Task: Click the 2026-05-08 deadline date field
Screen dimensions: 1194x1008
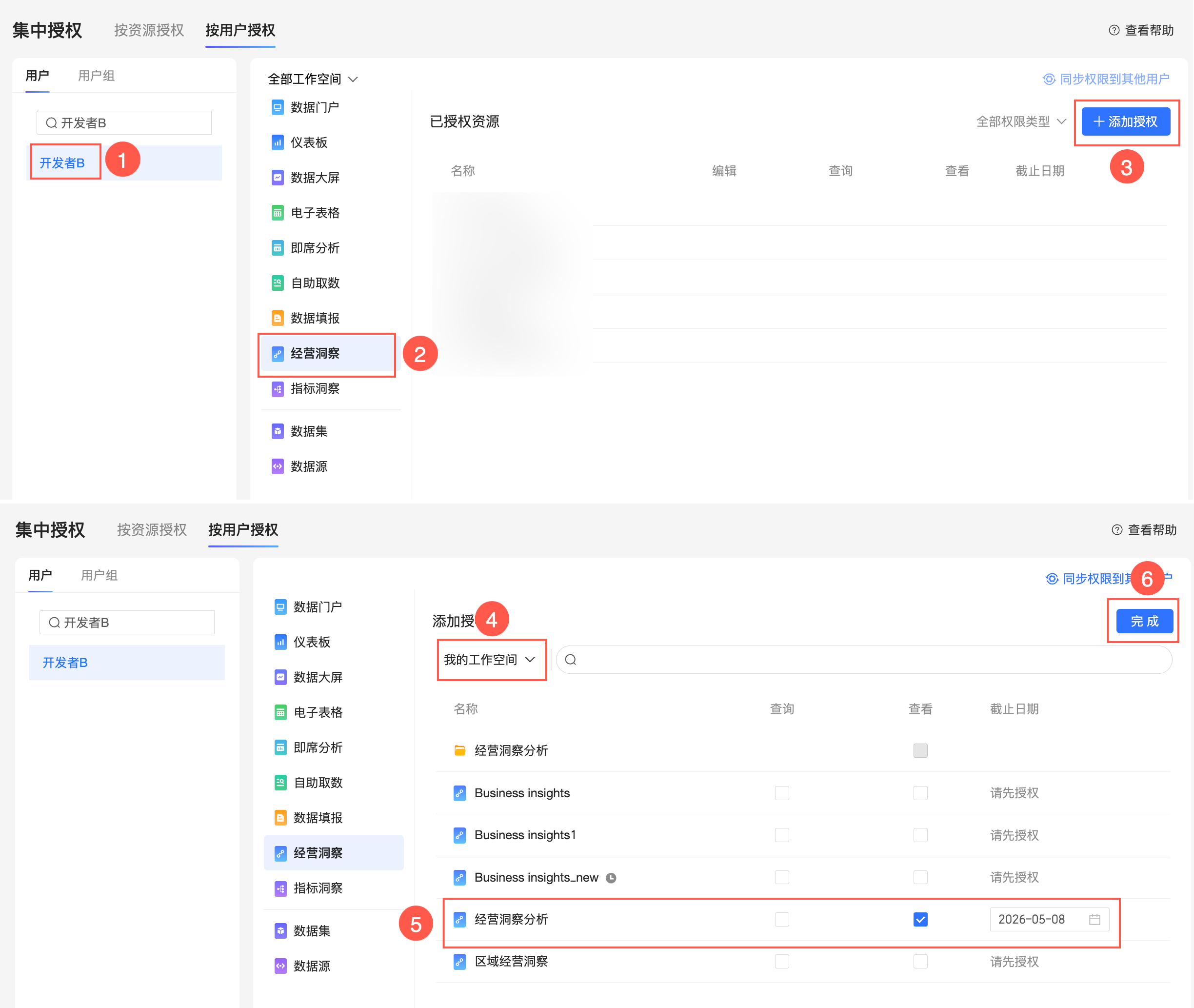Action: [x=1049, y=919]
